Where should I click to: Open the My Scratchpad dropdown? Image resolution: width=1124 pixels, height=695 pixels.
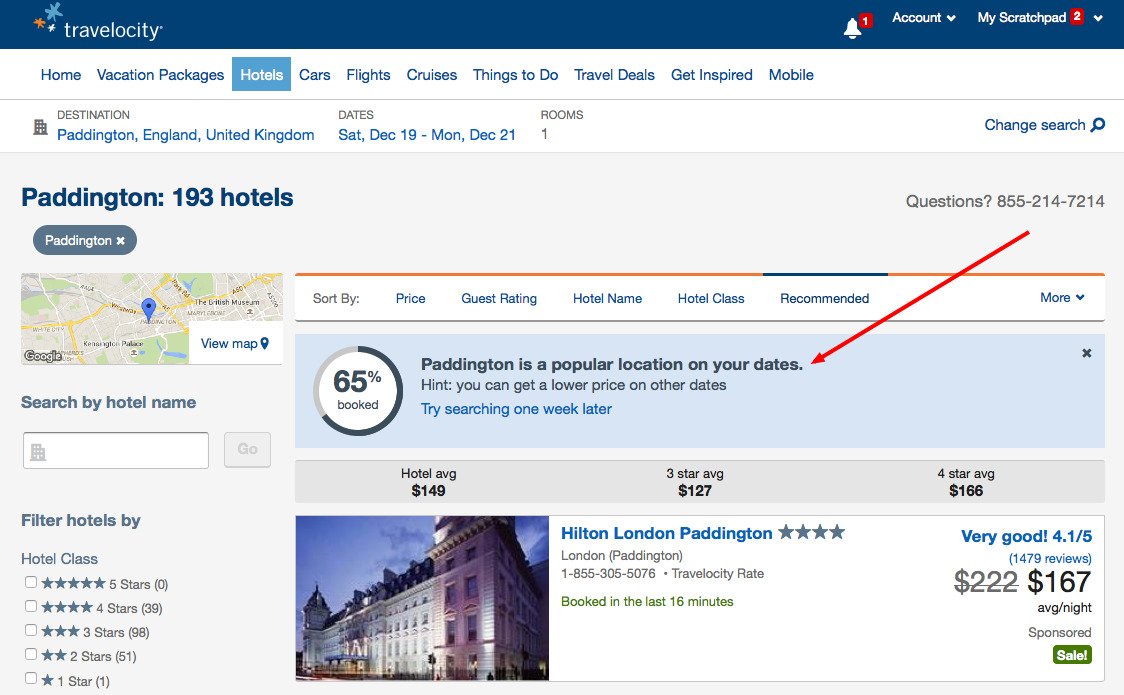tap(1040, 18)
